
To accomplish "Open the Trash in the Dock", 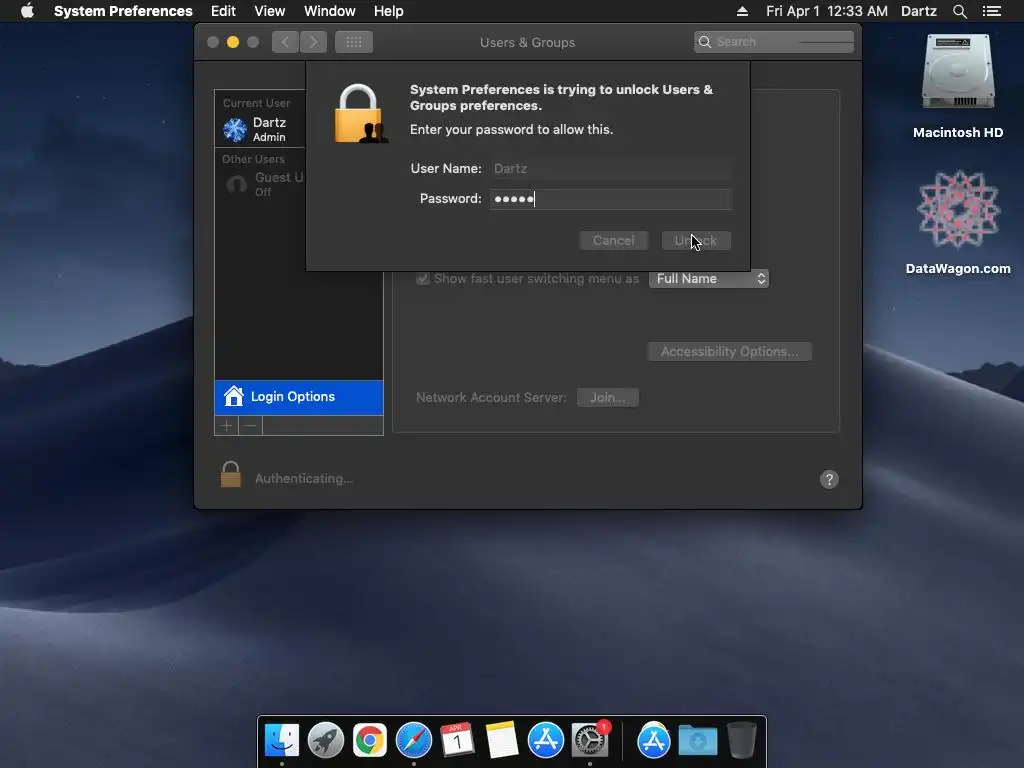I will (742, 740).
